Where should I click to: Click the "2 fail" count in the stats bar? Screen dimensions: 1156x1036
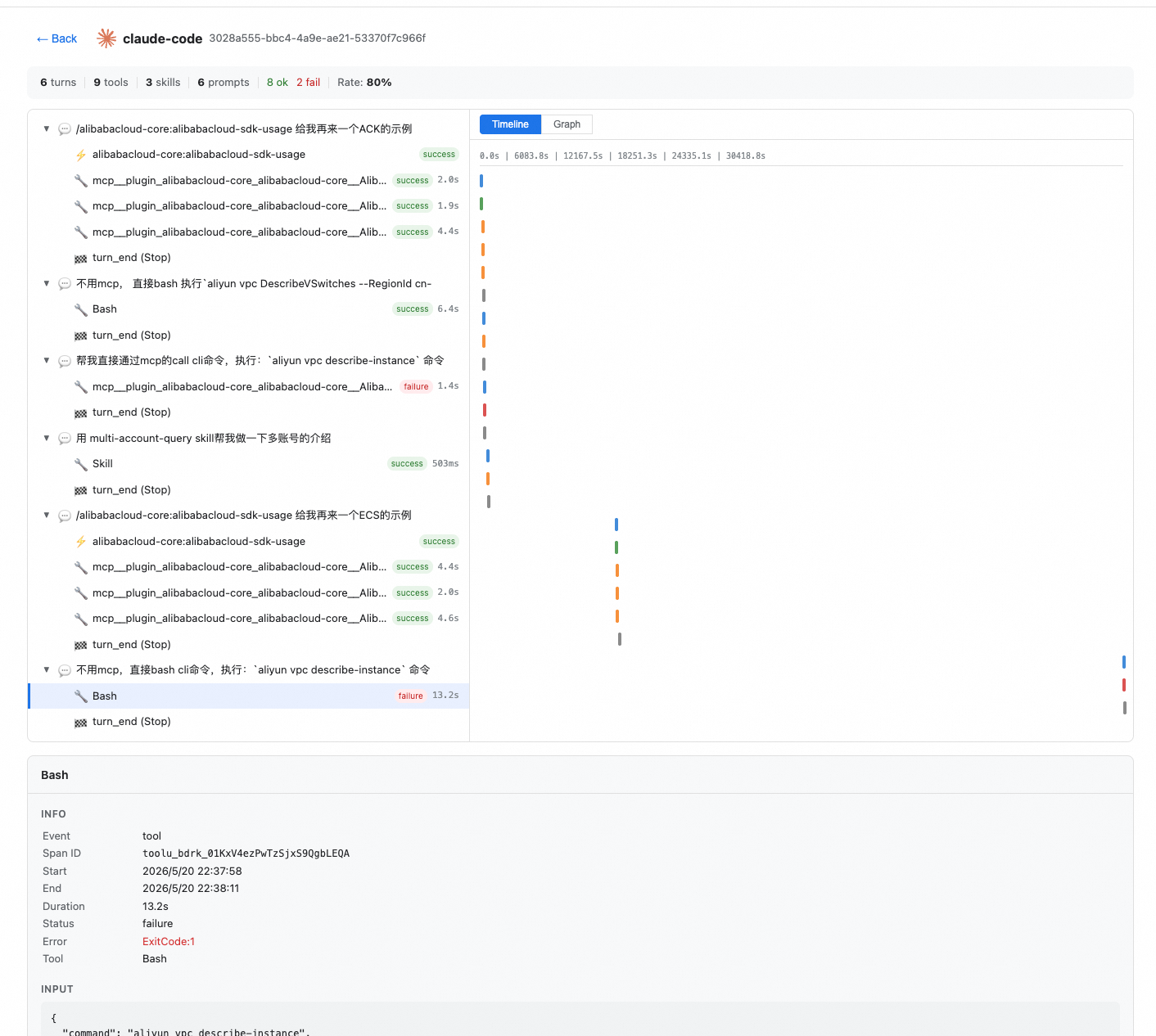[x=309, y=83]
